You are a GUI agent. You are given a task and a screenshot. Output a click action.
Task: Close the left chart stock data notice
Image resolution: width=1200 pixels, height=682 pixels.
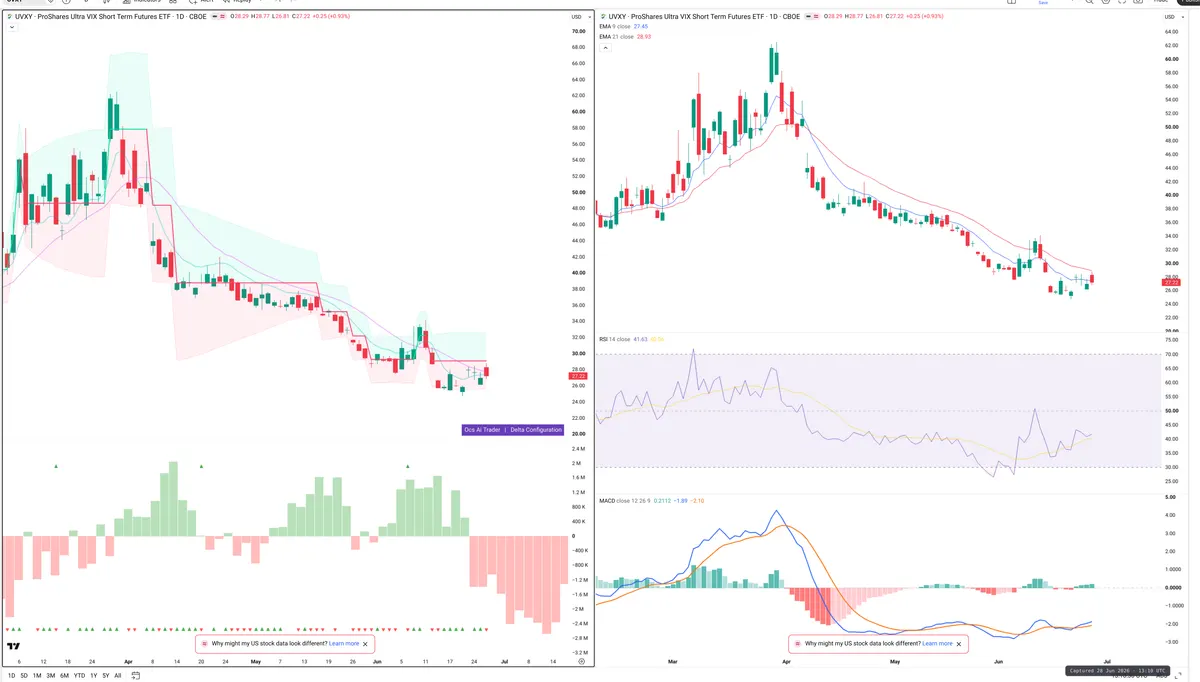tap(365, 644)
